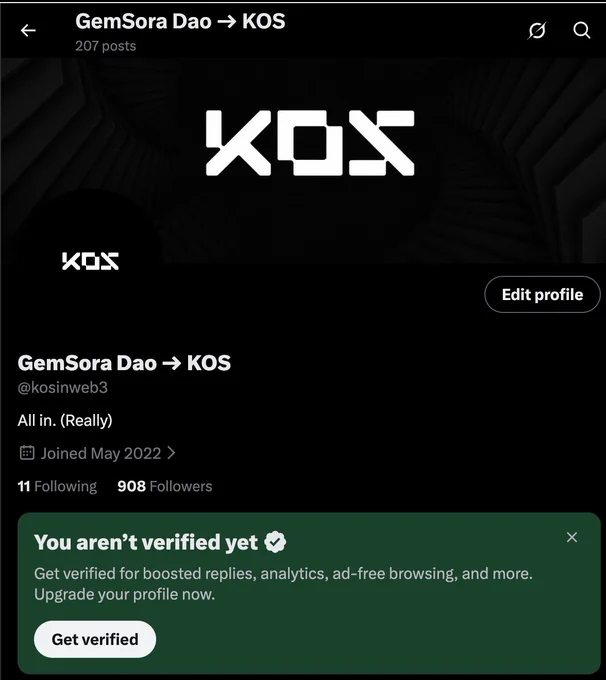606x680 pixels.
Task: Open the Grok circle-slash icon in the header
Action: tap(537, 30)
